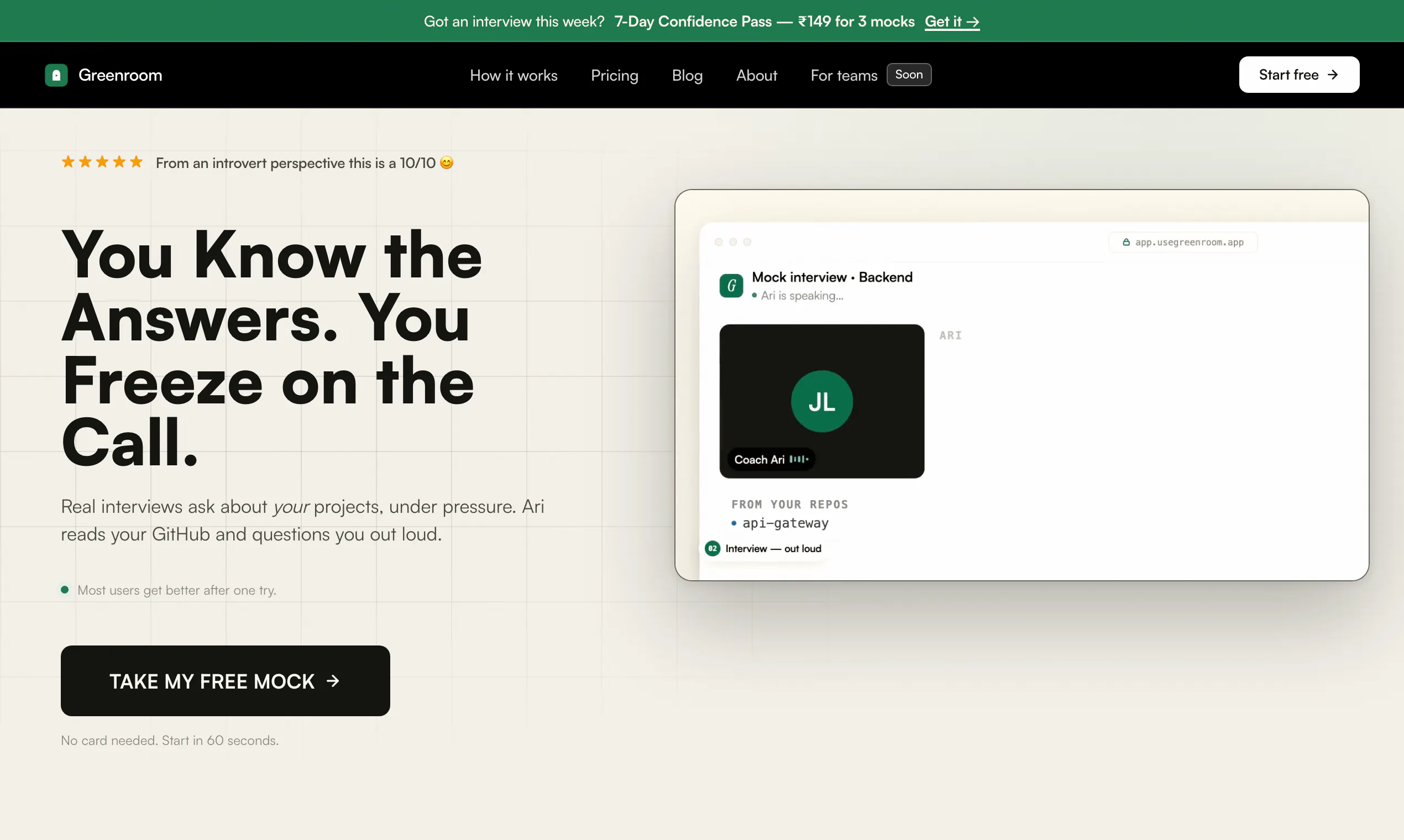Click the api-gateway repo entry
Image resolution: width=1404 pixels, height=840 pixels.
tap(779, 522)
